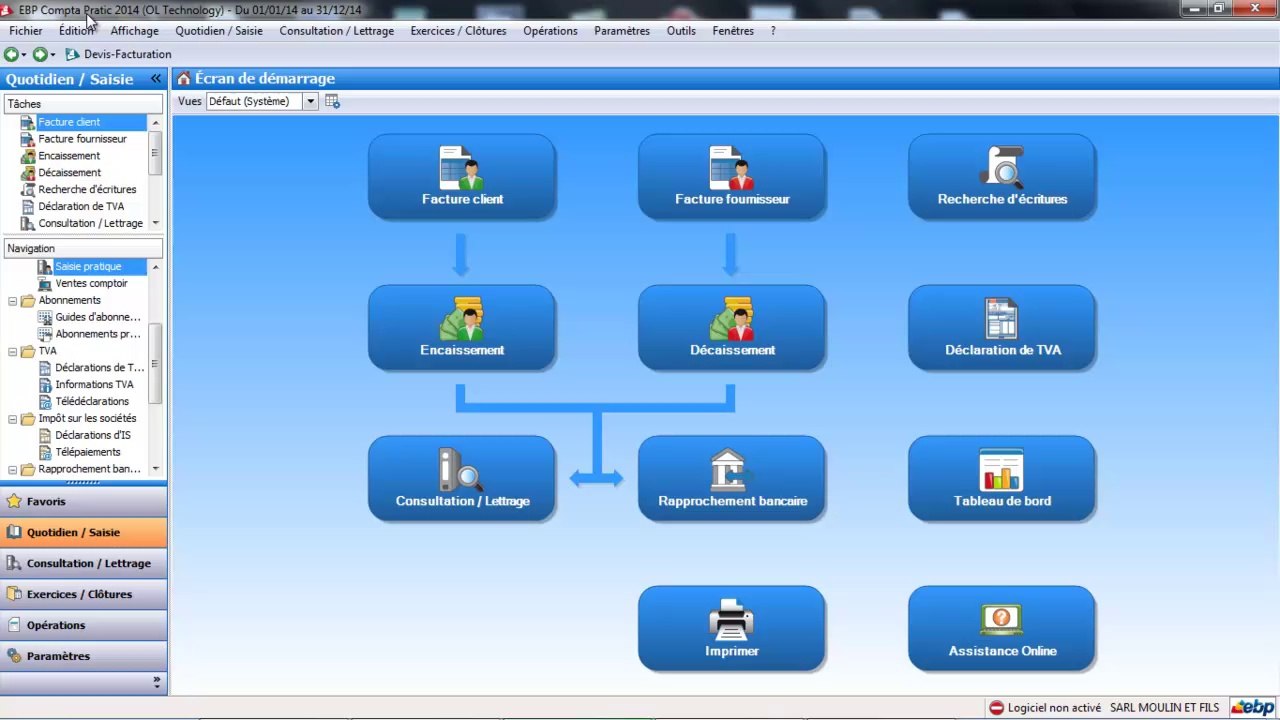Screen dimensions: 1280x720
Task: Open Télédéclarations tree item
Action: (92, 401)
